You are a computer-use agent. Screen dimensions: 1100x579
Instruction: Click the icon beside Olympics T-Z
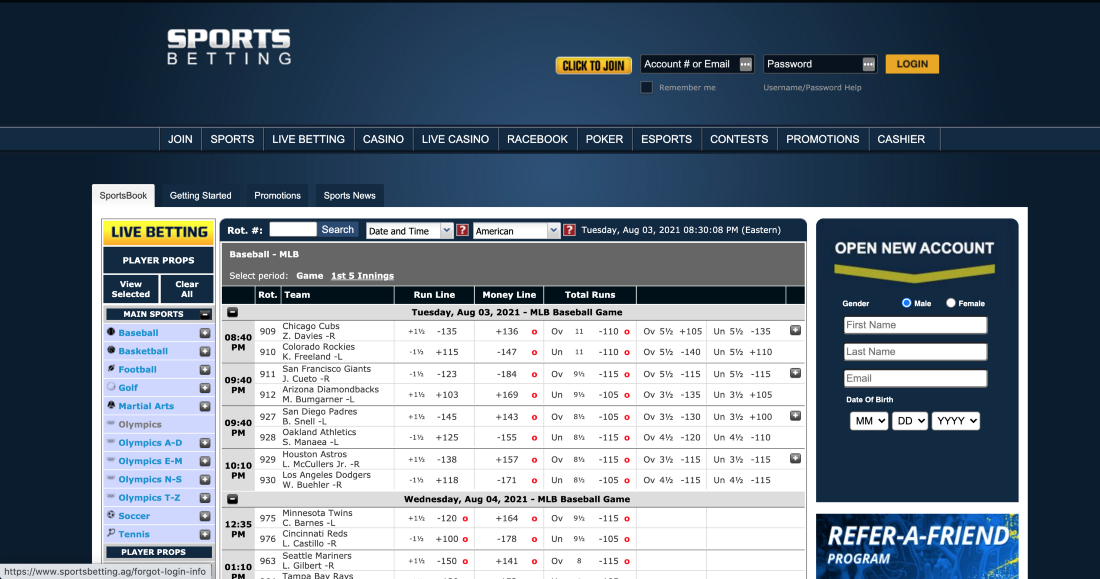(x=111, y=497)
